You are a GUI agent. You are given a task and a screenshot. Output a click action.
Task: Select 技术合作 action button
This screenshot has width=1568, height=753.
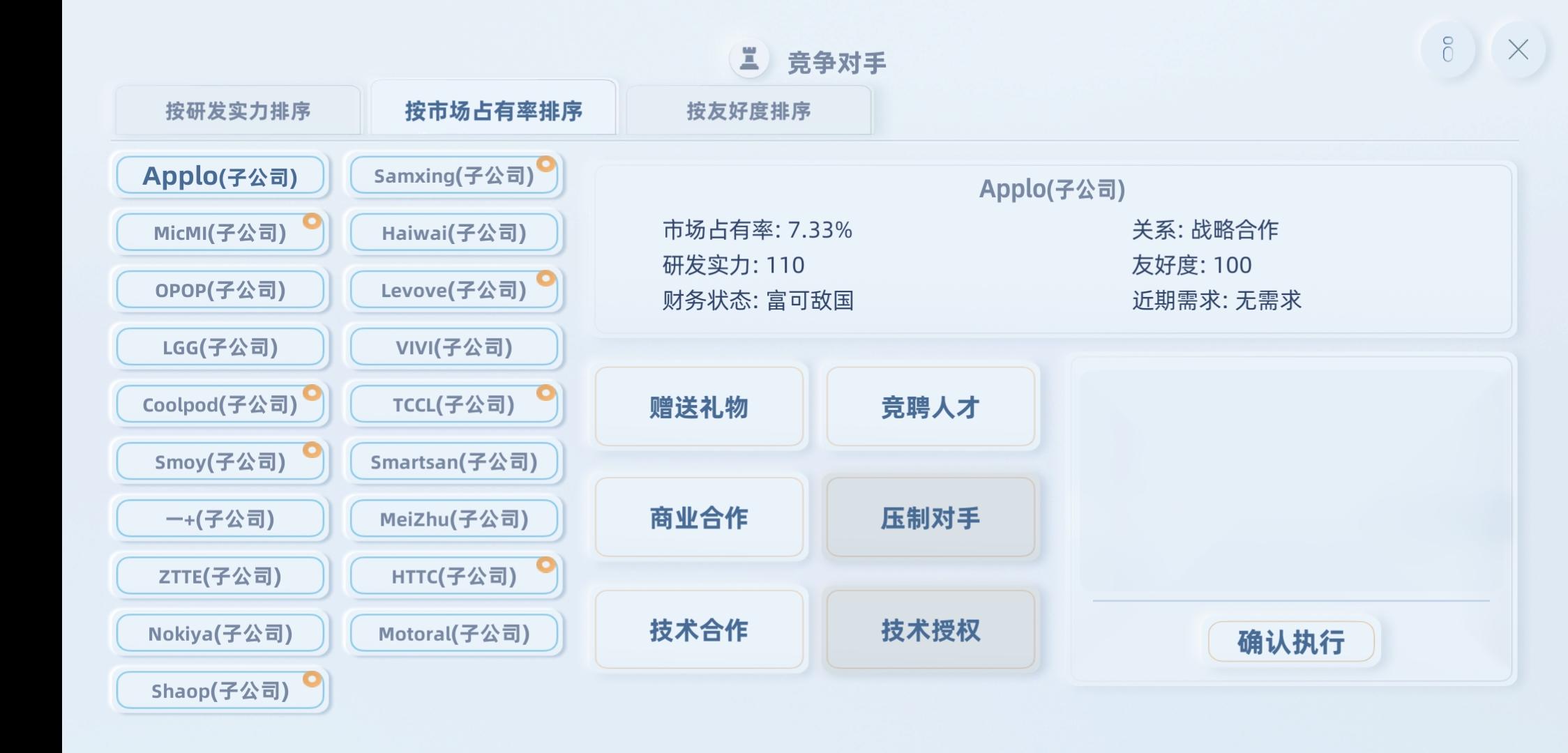[699, 630]
